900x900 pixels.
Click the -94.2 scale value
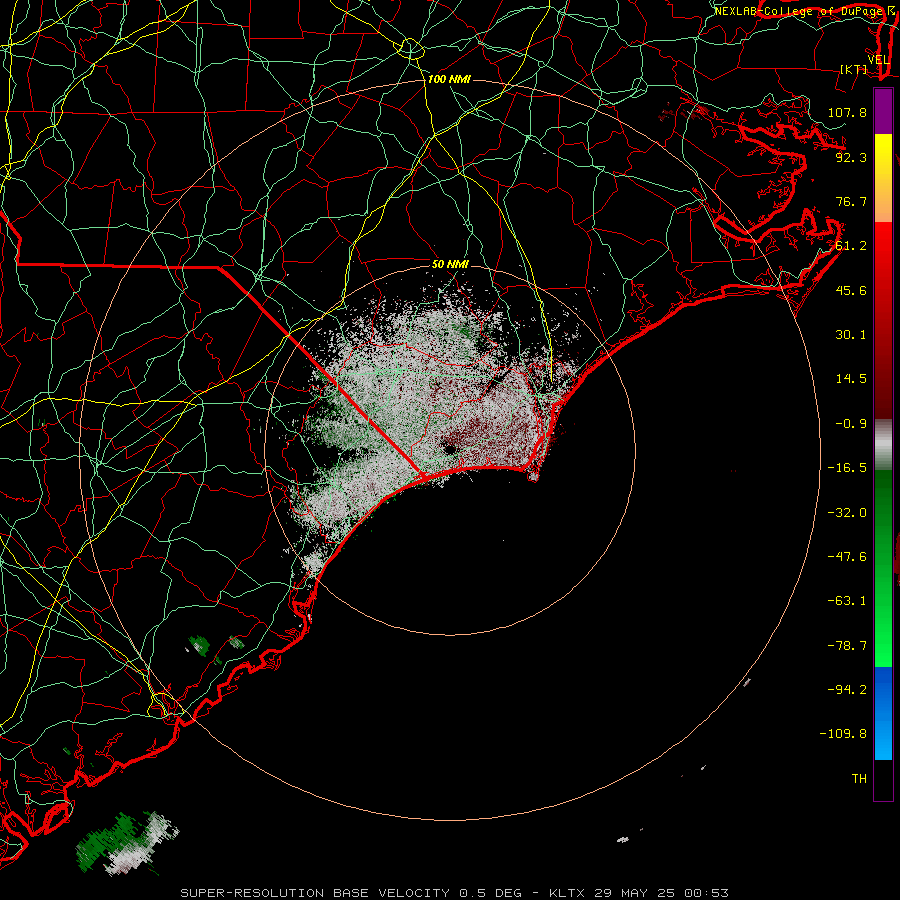click(x=847, y=689)
